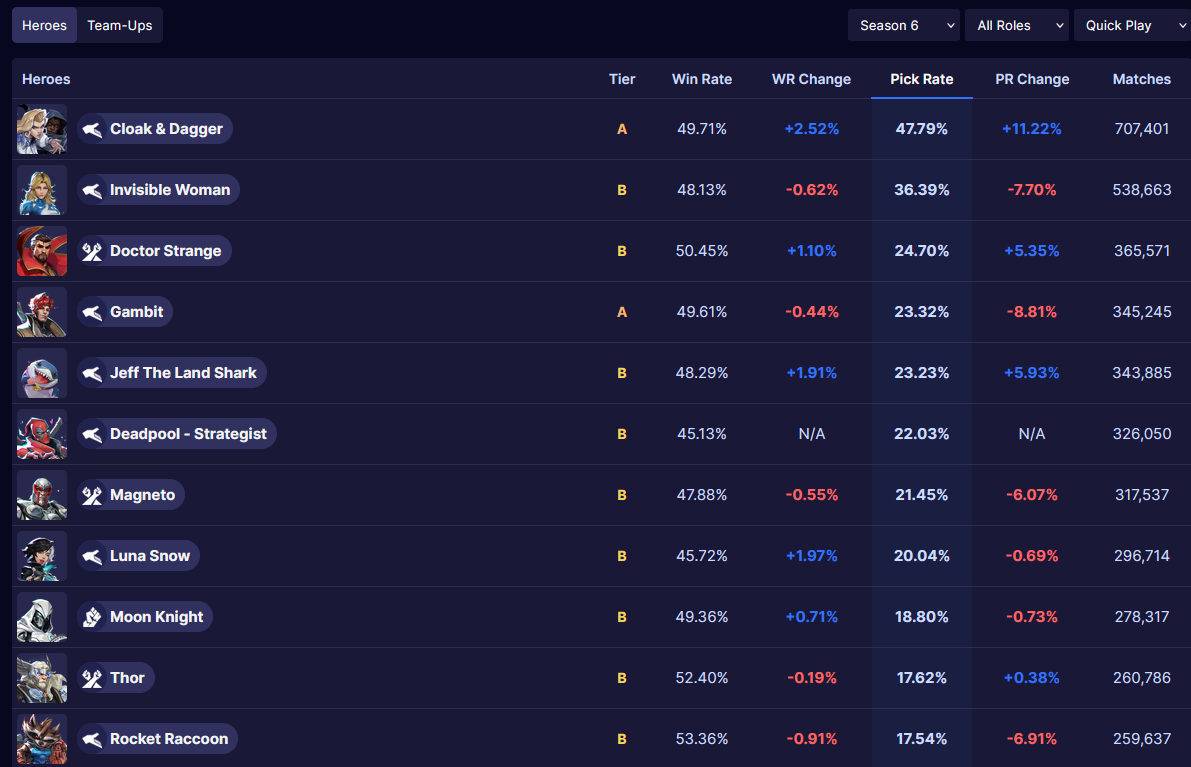Open the Doctor Strange hero link
1191x767 pixels.
154,251
